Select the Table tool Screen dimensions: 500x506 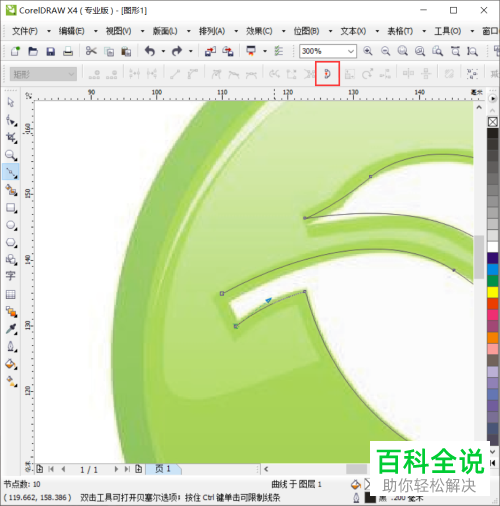[10, 294]
